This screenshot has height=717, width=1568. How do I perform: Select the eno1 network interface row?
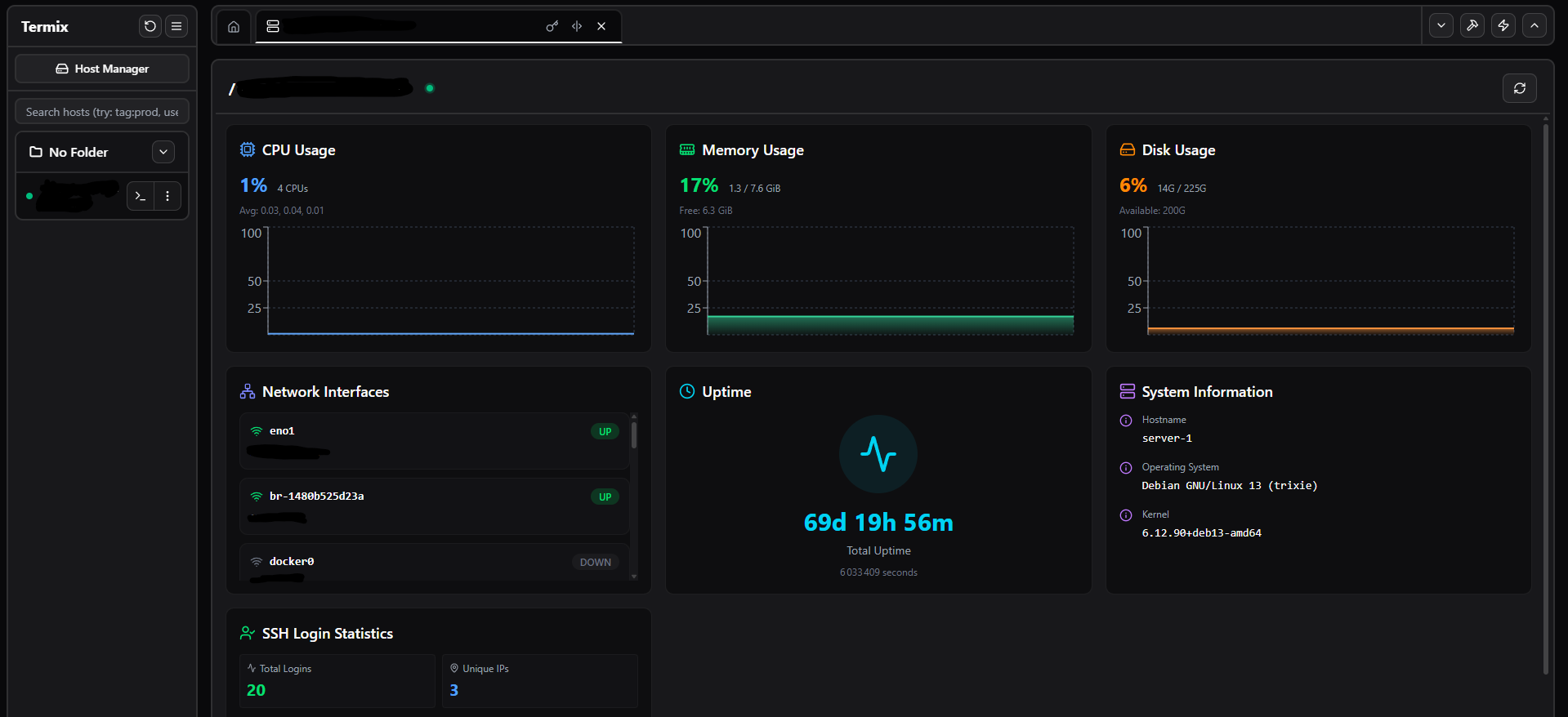434,441
